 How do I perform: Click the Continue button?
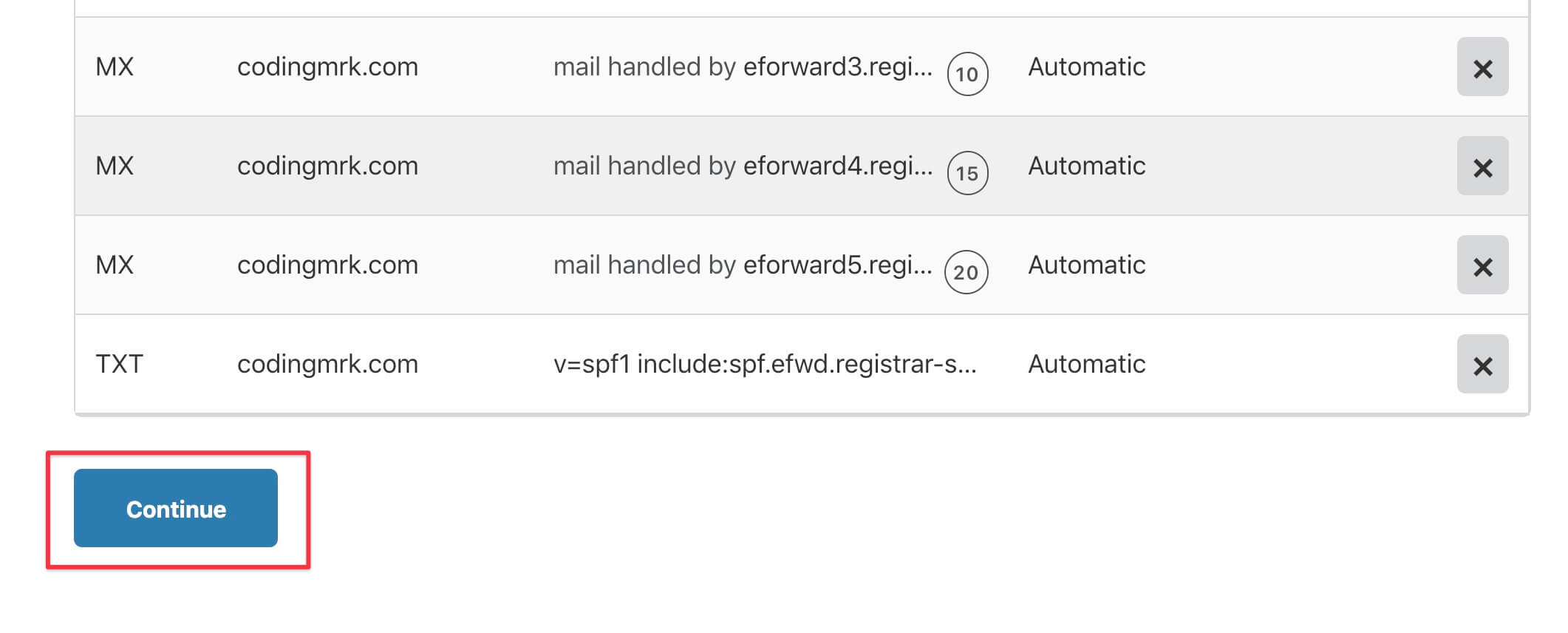pos(176,508)
